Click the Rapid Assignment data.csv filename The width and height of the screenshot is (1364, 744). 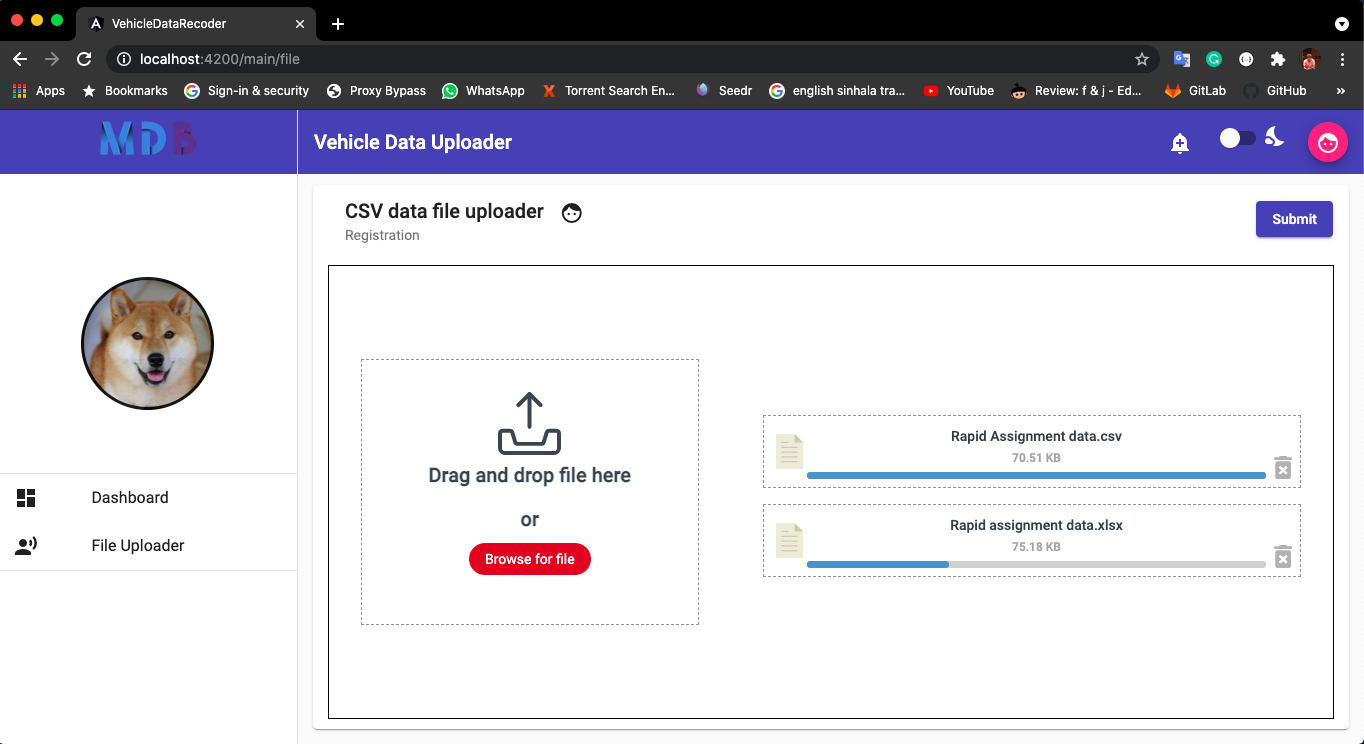click(1036, 437)
